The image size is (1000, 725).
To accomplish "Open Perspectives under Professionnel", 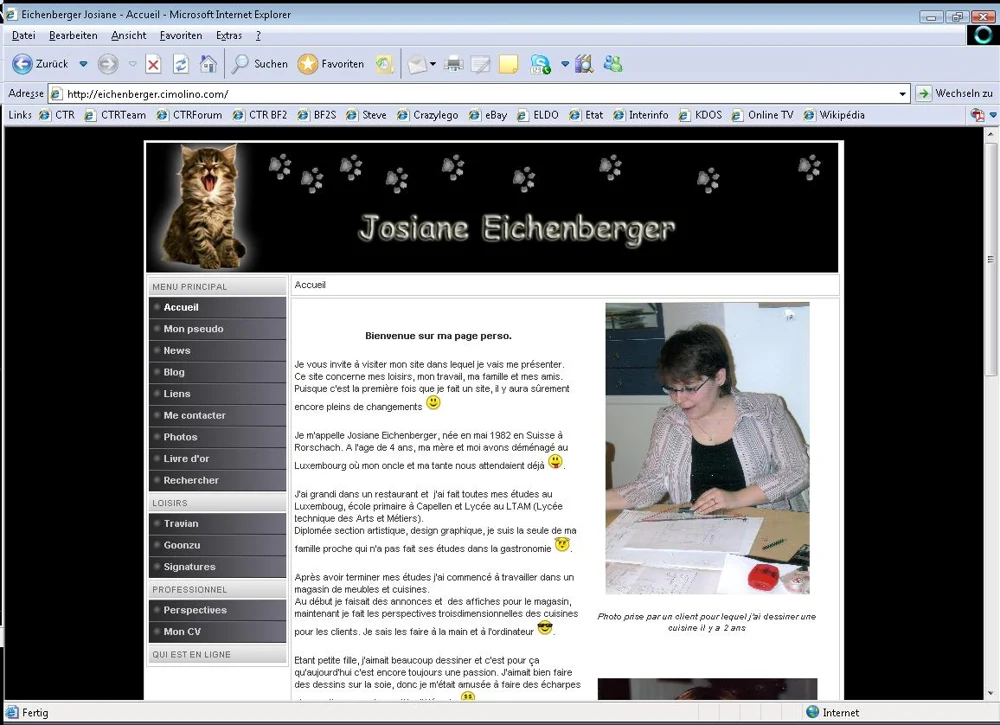I will [217, 610].
